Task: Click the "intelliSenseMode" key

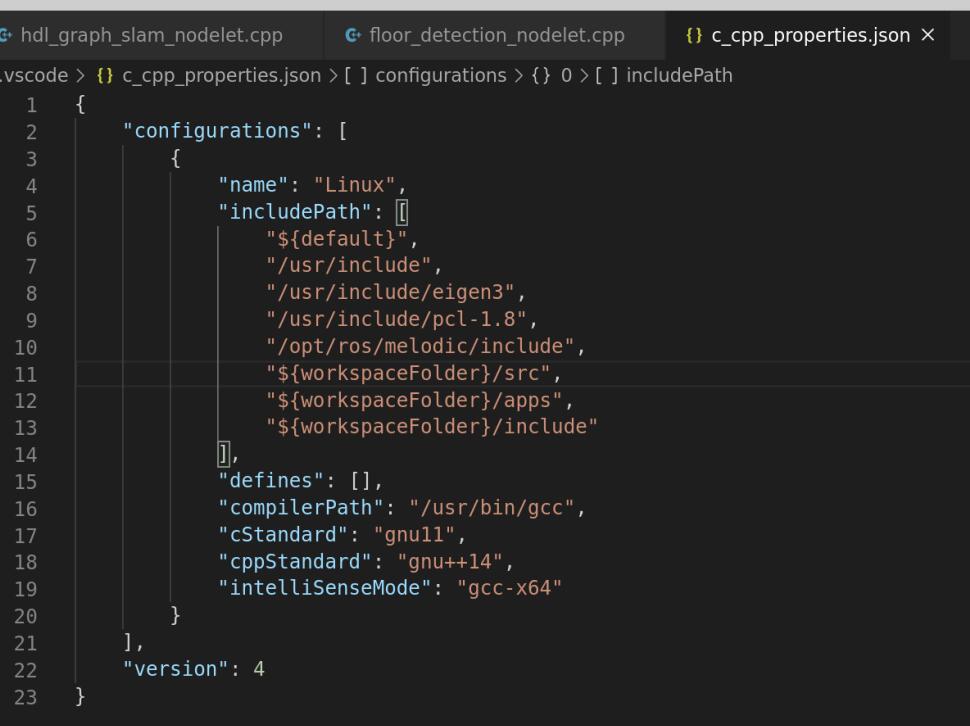Action: pyautogui.click(x=324, y=588)
